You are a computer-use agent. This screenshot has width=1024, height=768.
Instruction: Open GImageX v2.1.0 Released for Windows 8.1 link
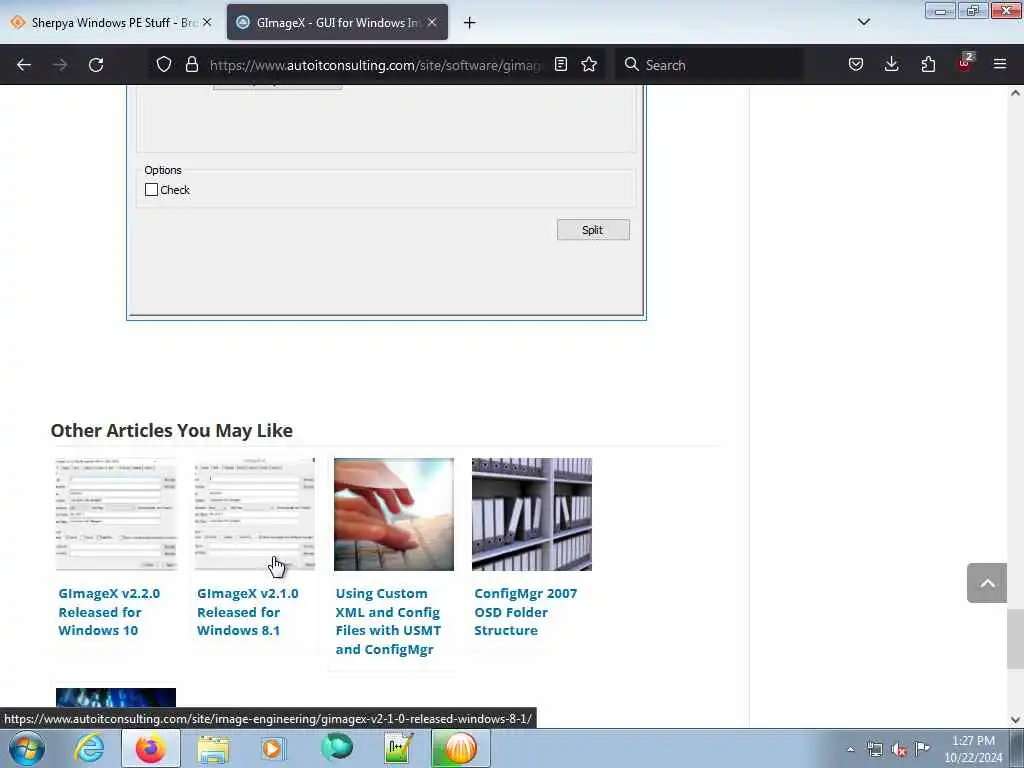(x=248, y=612)
